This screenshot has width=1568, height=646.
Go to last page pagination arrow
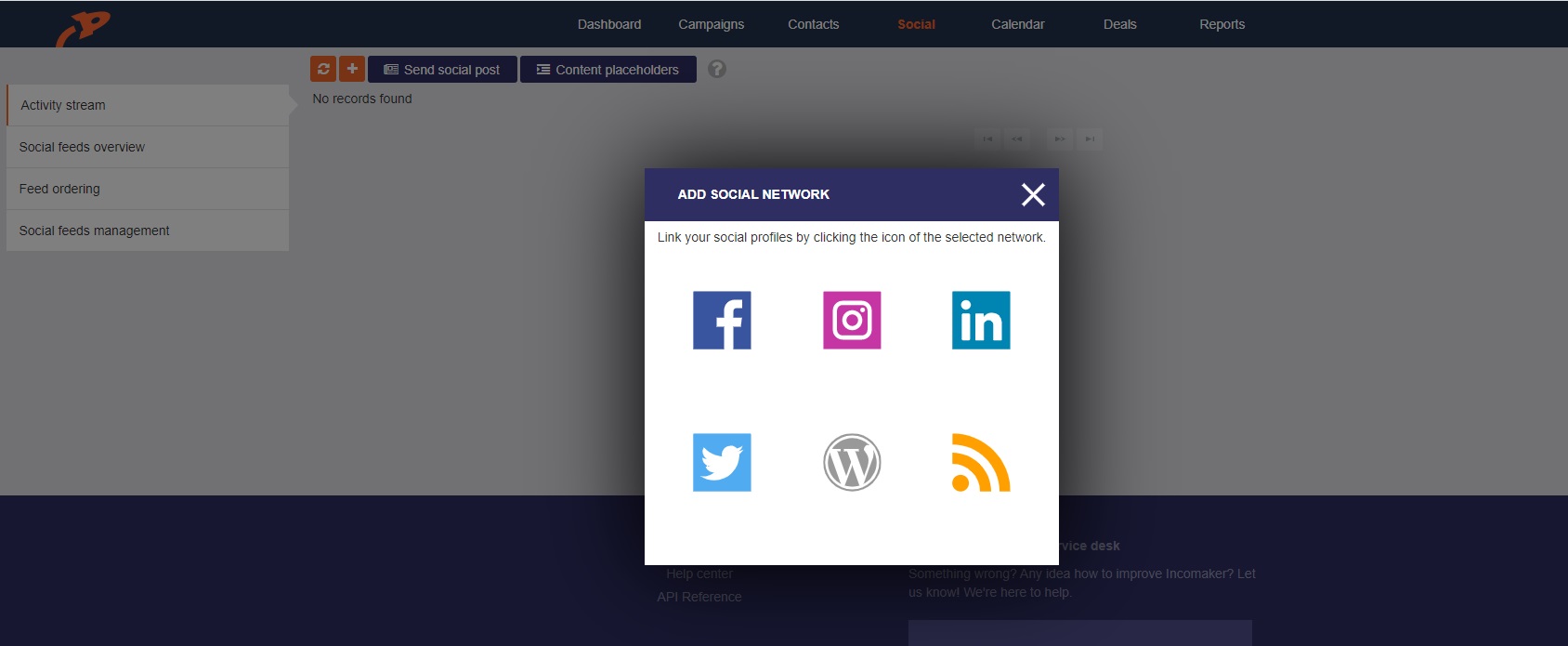tap(1090, 139)
